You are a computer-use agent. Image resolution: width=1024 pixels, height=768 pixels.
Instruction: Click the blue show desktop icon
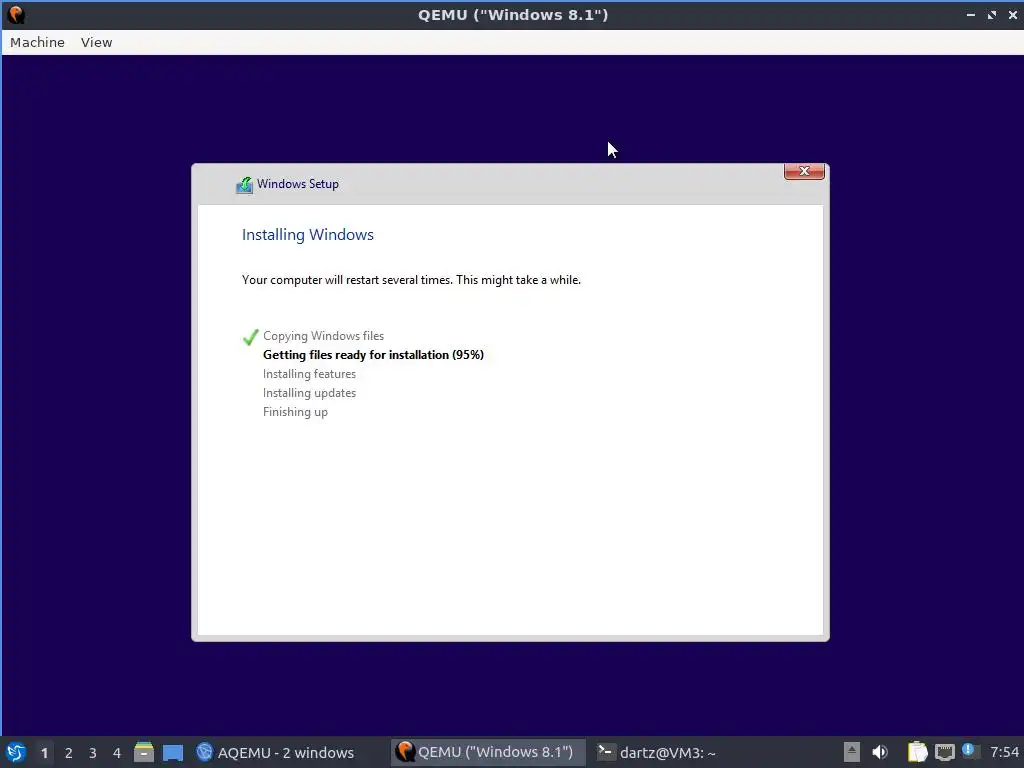[x=173, y=752]
